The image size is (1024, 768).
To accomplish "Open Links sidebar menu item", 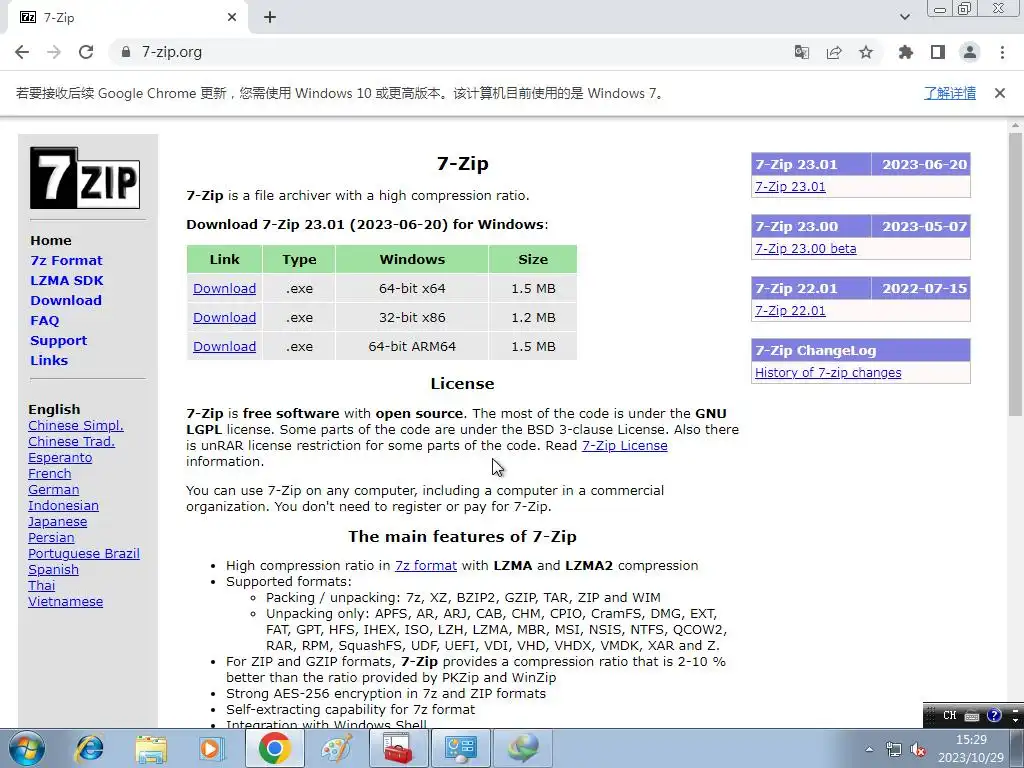I will pyautogui.click(x=49, y=360).
